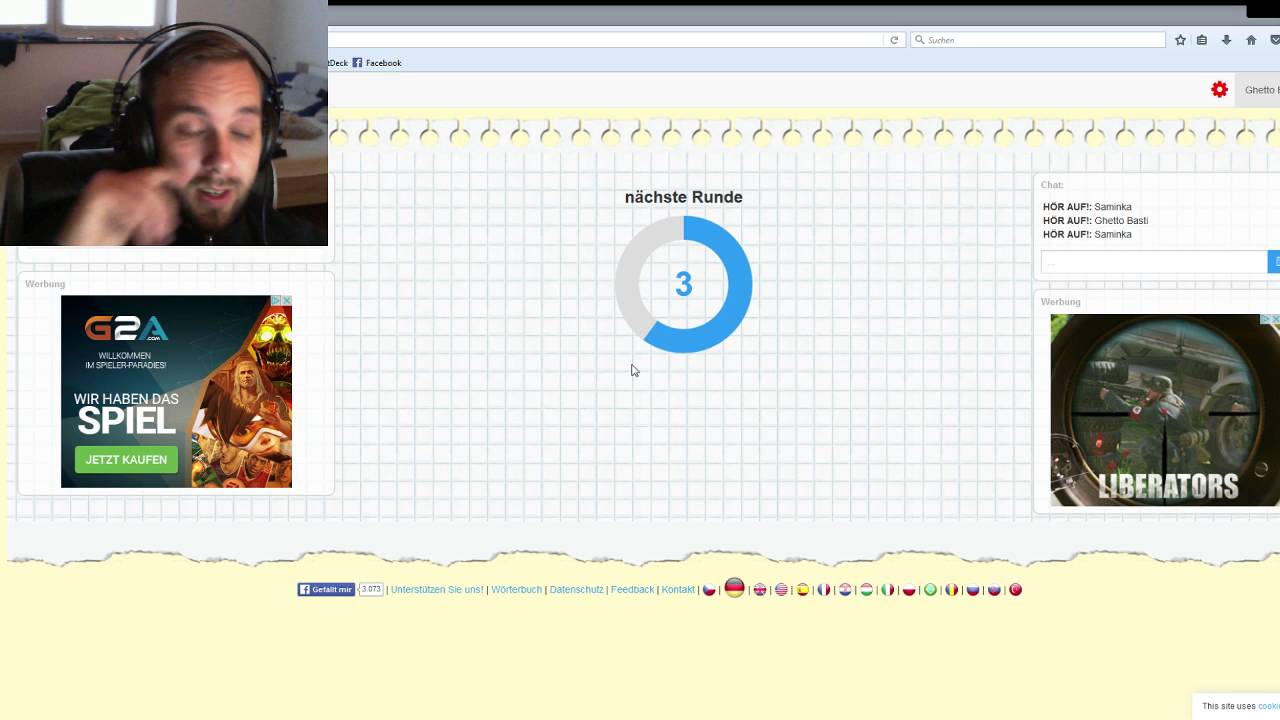Select the large German flag

(x=734, y=588)
